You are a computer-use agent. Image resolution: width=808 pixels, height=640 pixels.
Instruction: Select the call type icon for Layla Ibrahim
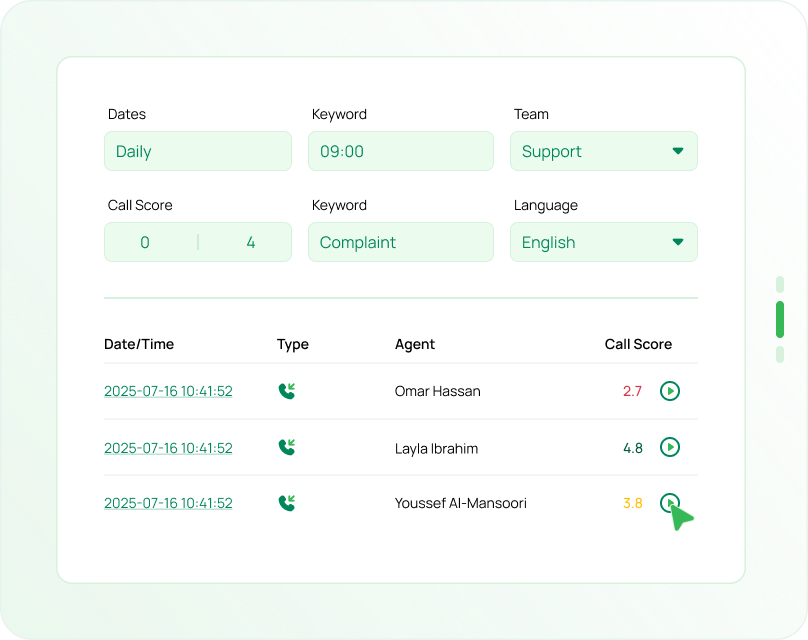click(286, 447)
